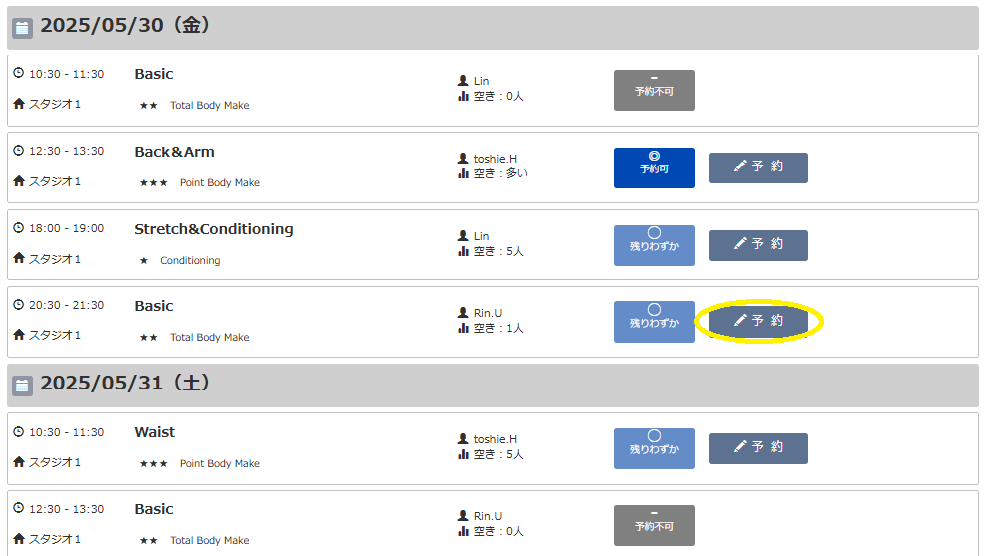Image resolution: width=987 pixels, height=556 pixels.
Task: Click clock icon for 12:30 Back&Arm class
Action: click(19, 150)
